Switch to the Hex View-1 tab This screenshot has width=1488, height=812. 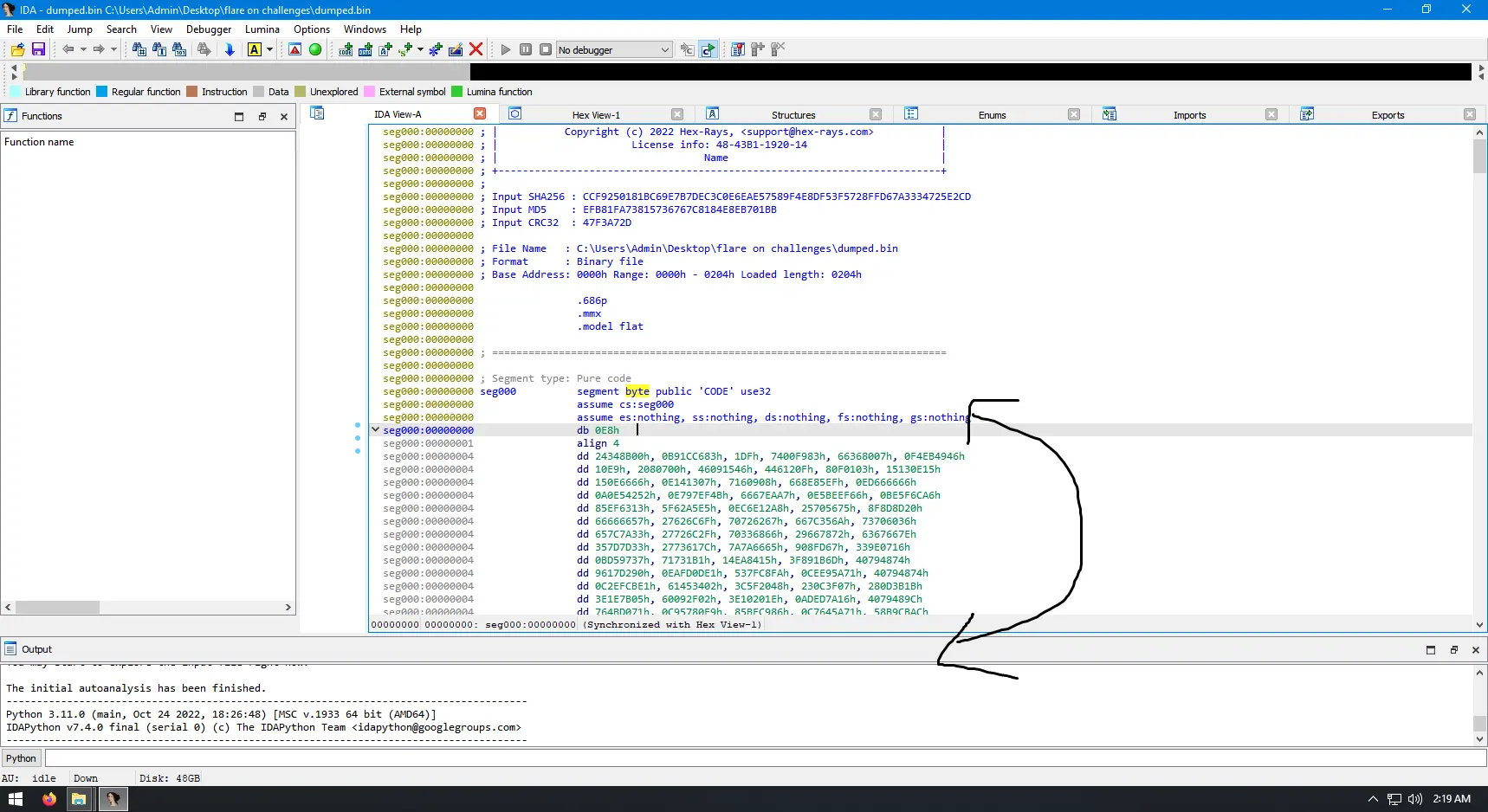pyautogui.click(x=596, y=114)
